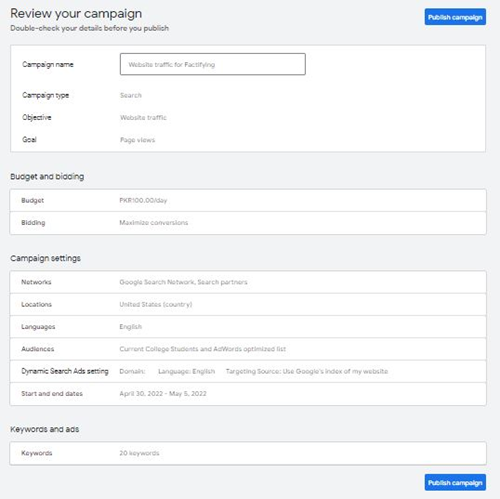The height and width of the screenshot is (499, 500).
Task: Select the Locations row United States
Action: click(248, 304)
